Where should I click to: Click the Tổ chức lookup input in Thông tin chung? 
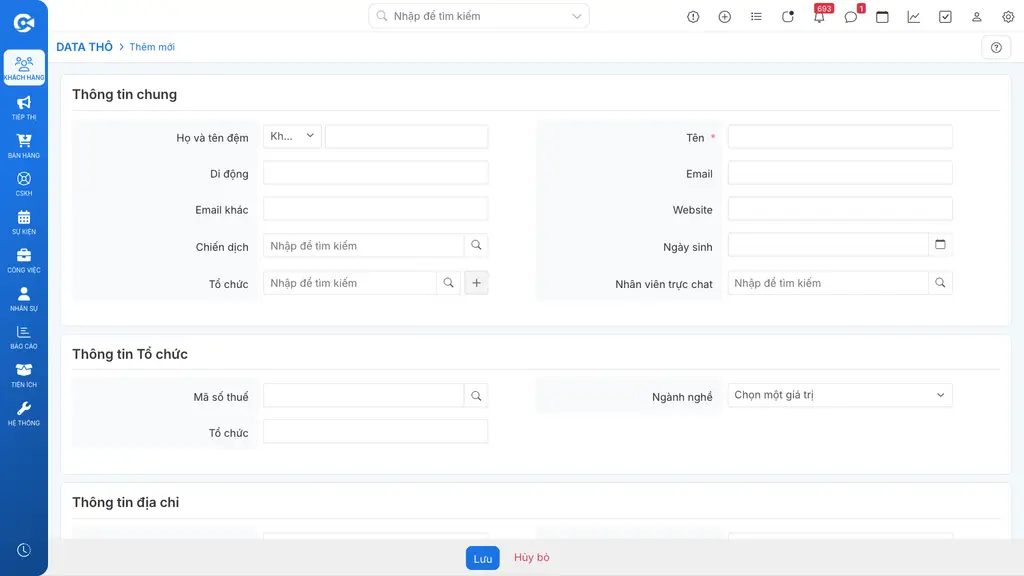(350, 283)
